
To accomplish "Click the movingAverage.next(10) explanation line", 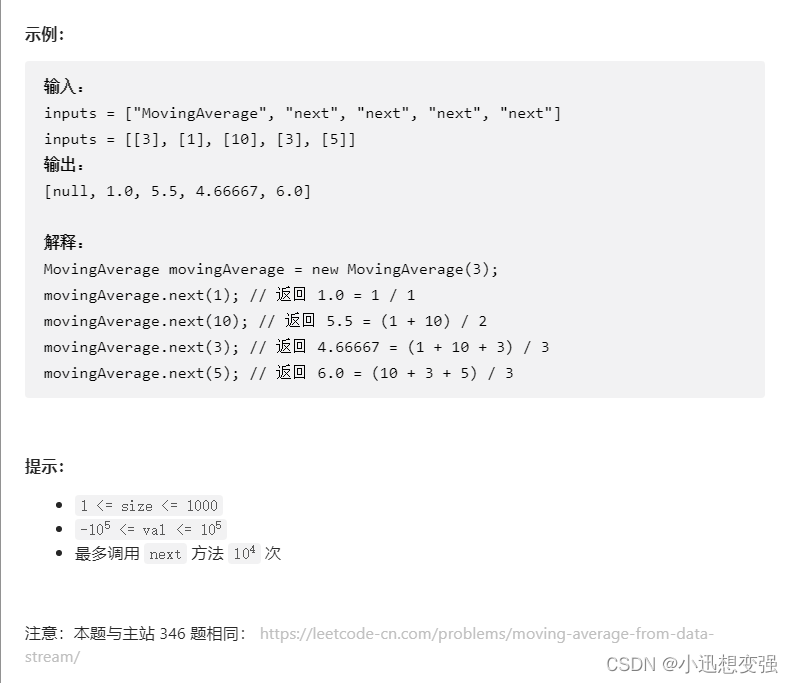I will point(265,321).
